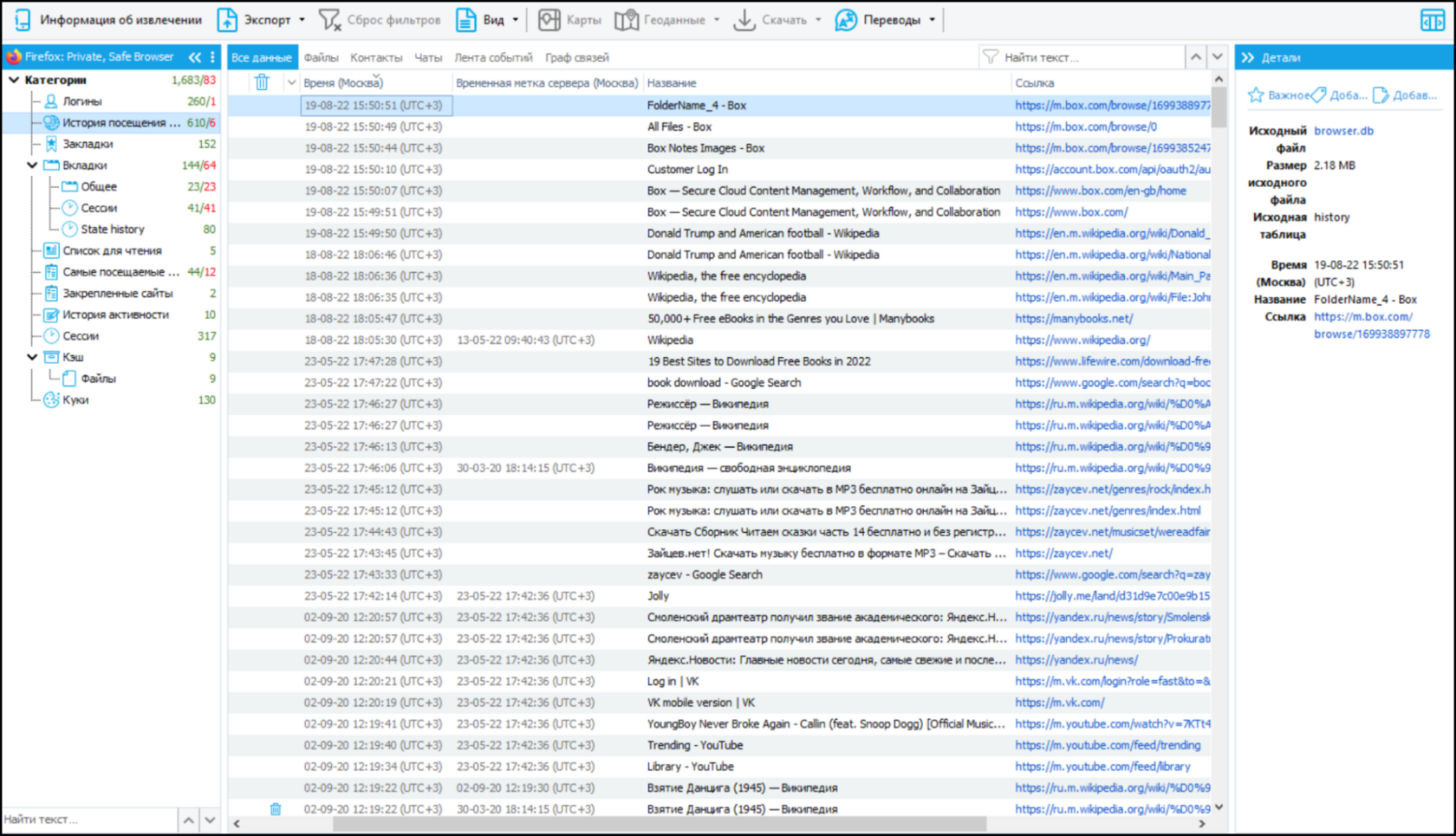Open the Экспорт dropdown arrow

(302, 20)
